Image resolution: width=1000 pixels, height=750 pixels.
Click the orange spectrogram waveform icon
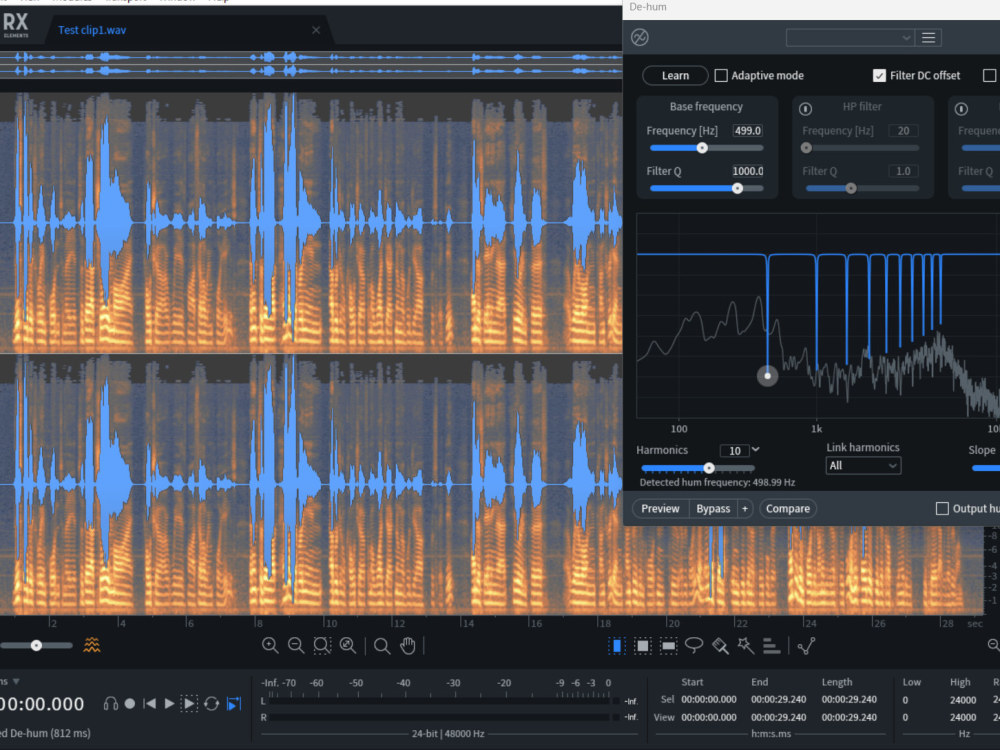click(92, 645)
